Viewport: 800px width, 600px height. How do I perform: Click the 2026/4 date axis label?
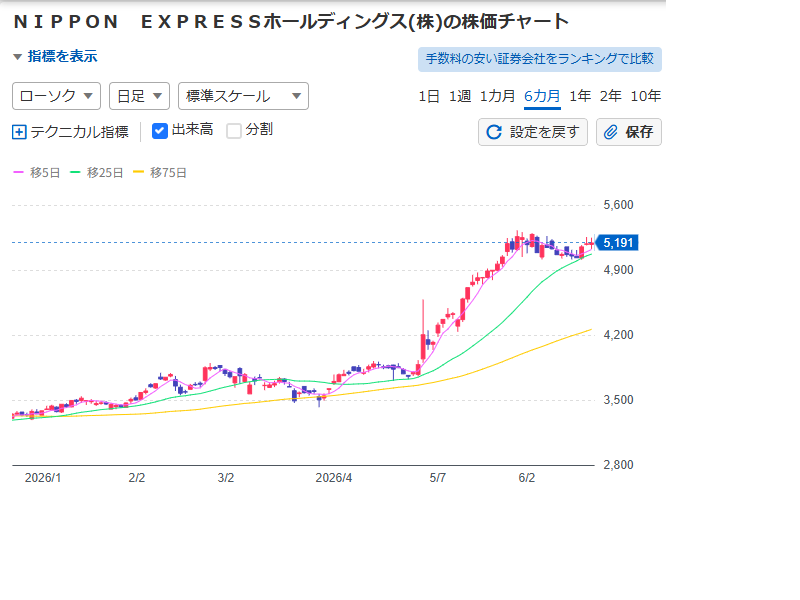click(334, 478)
